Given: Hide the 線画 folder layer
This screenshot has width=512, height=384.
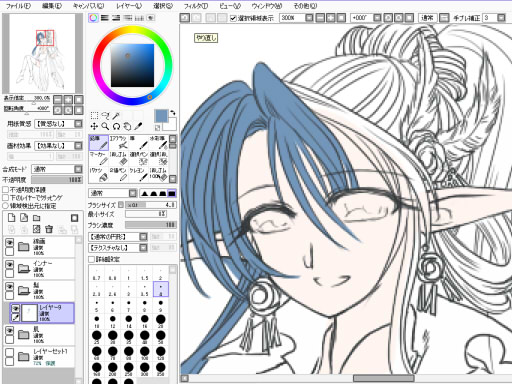Looking at the screenshot, I should point(10,243).
